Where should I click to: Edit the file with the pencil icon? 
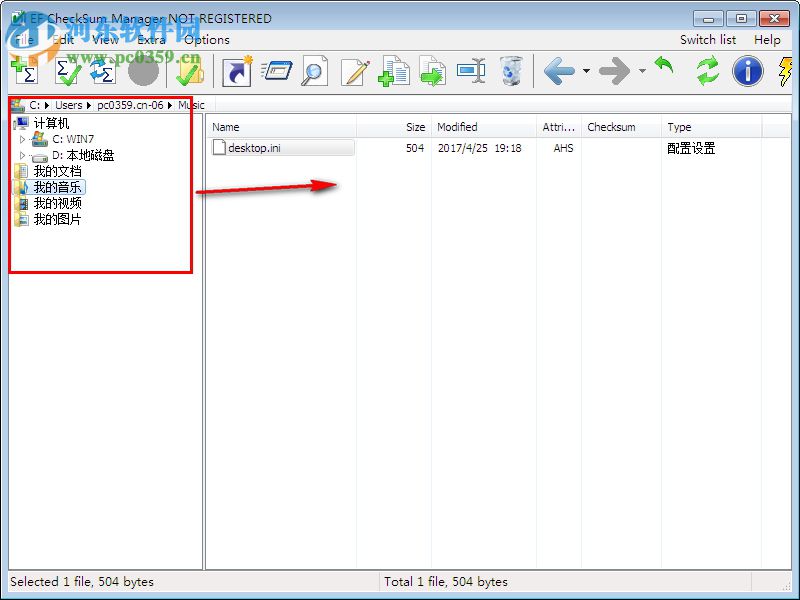click(x=355, y=70)
